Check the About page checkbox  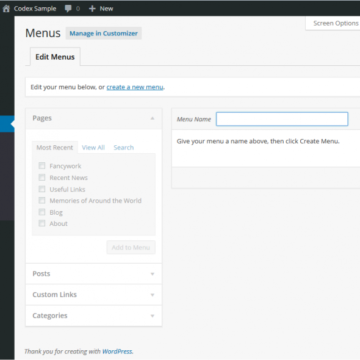click(x=42, y=223)
